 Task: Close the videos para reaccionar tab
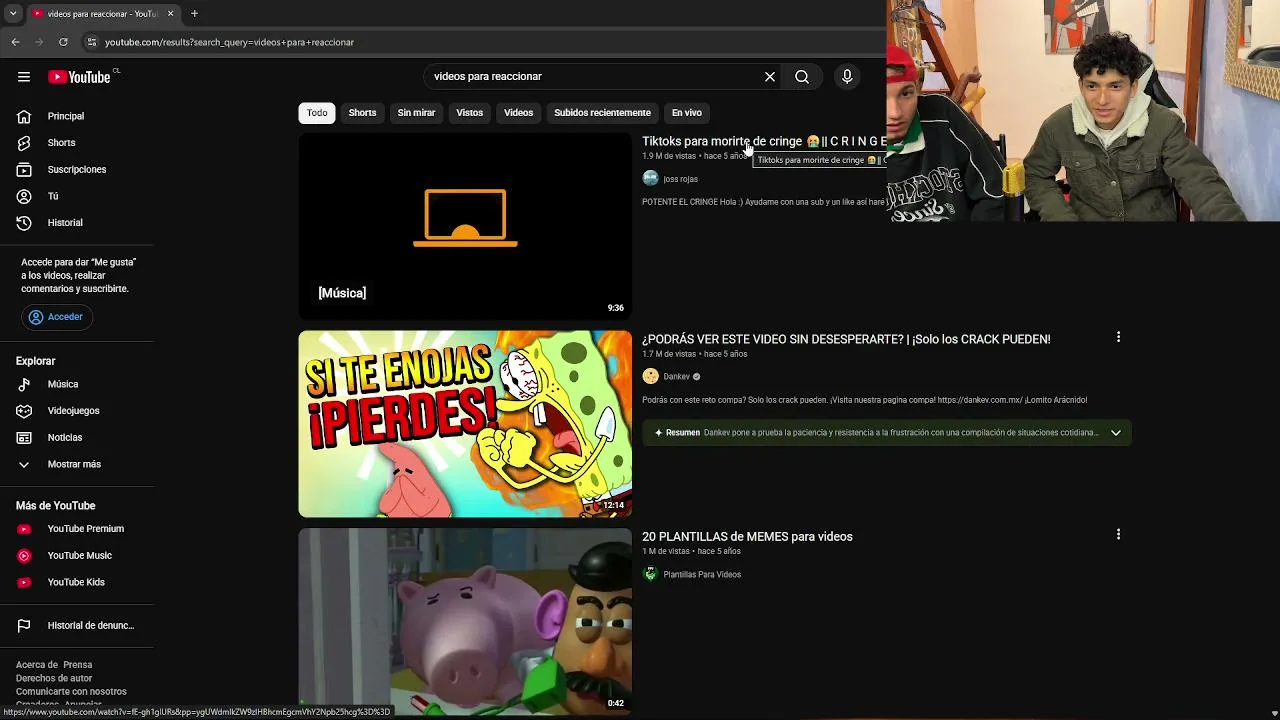[170, 14]
